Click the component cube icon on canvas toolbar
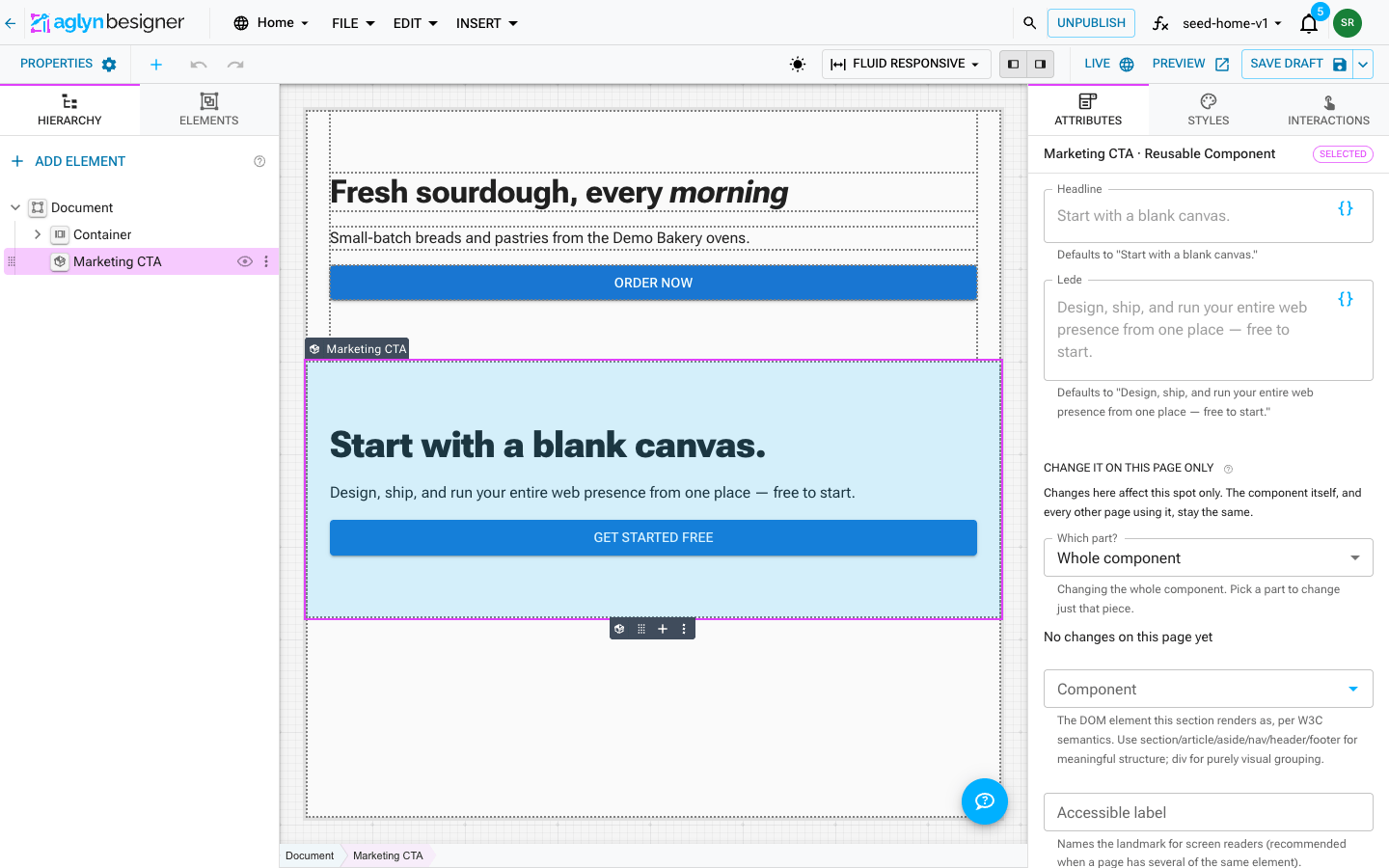The height and width of the screenshot is (868, 1389). (619, 629)
